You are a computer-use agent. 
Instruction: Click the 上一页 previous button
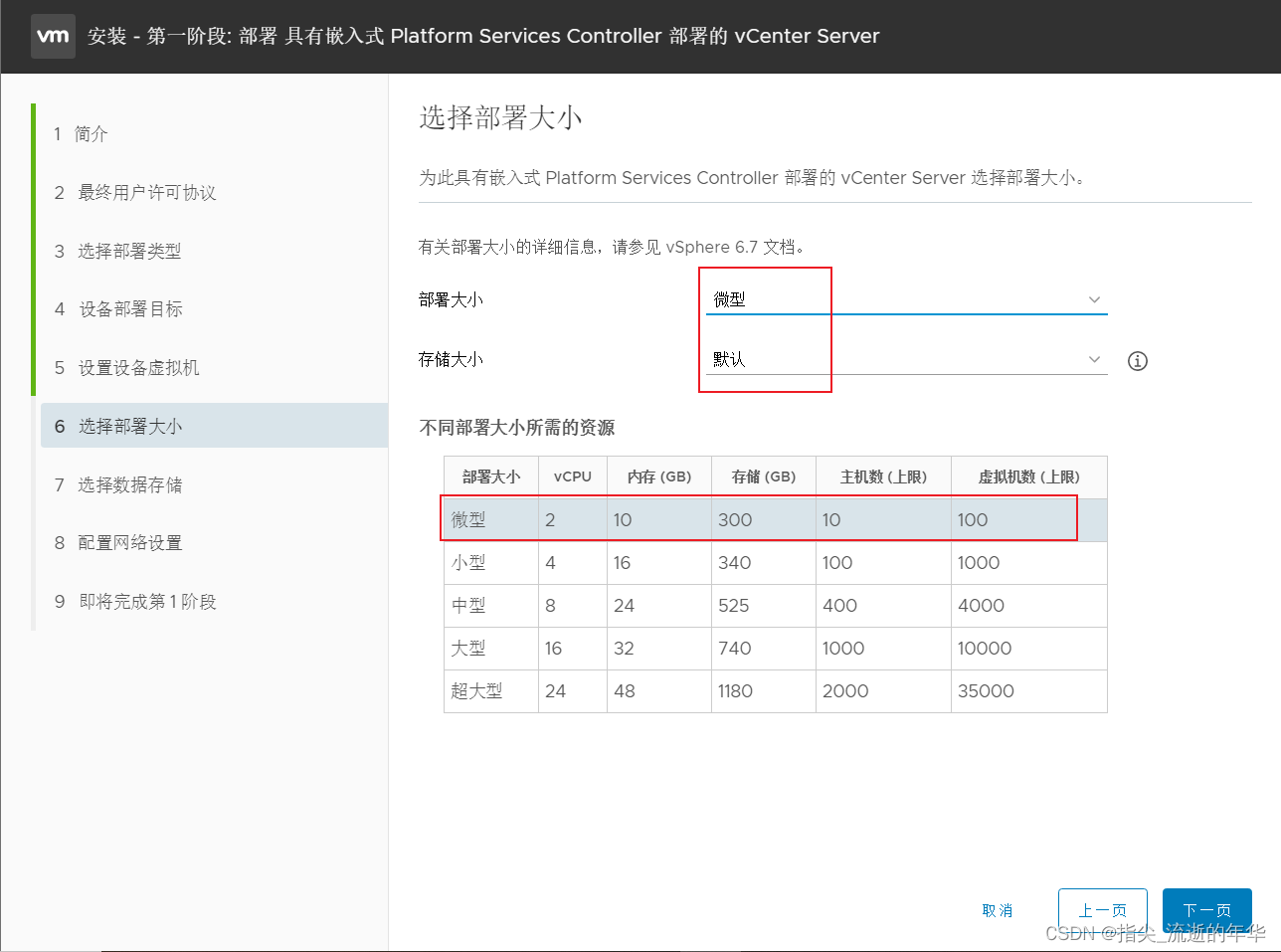1103,910
